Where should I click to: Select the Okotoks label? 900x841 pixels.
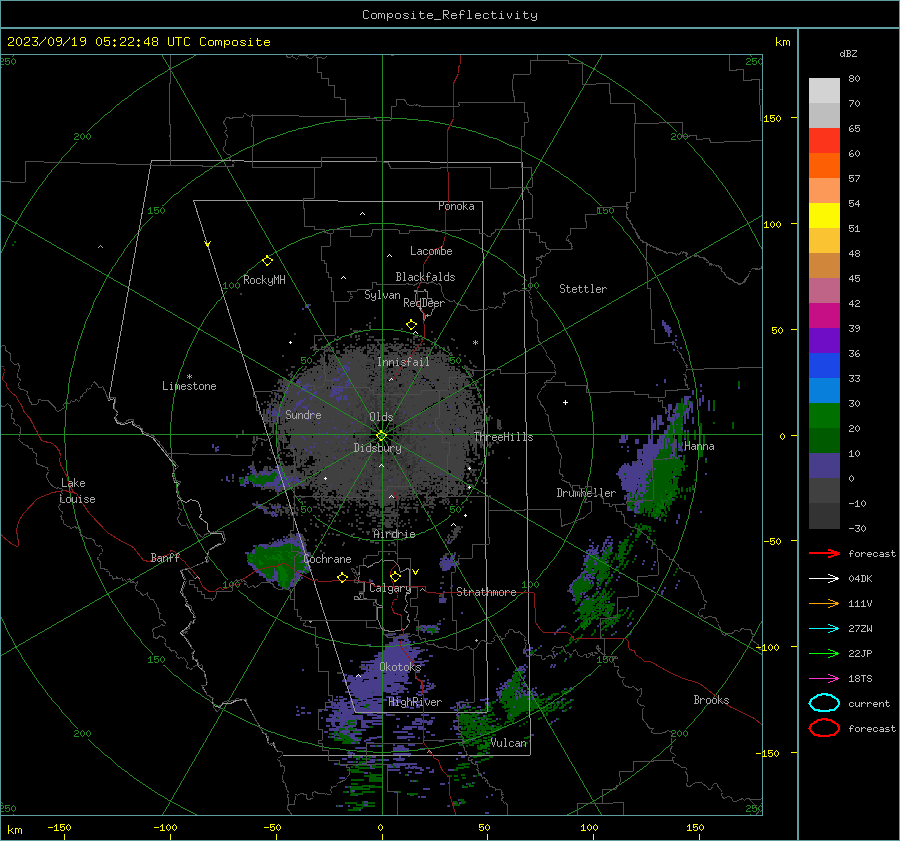[400, 667]
